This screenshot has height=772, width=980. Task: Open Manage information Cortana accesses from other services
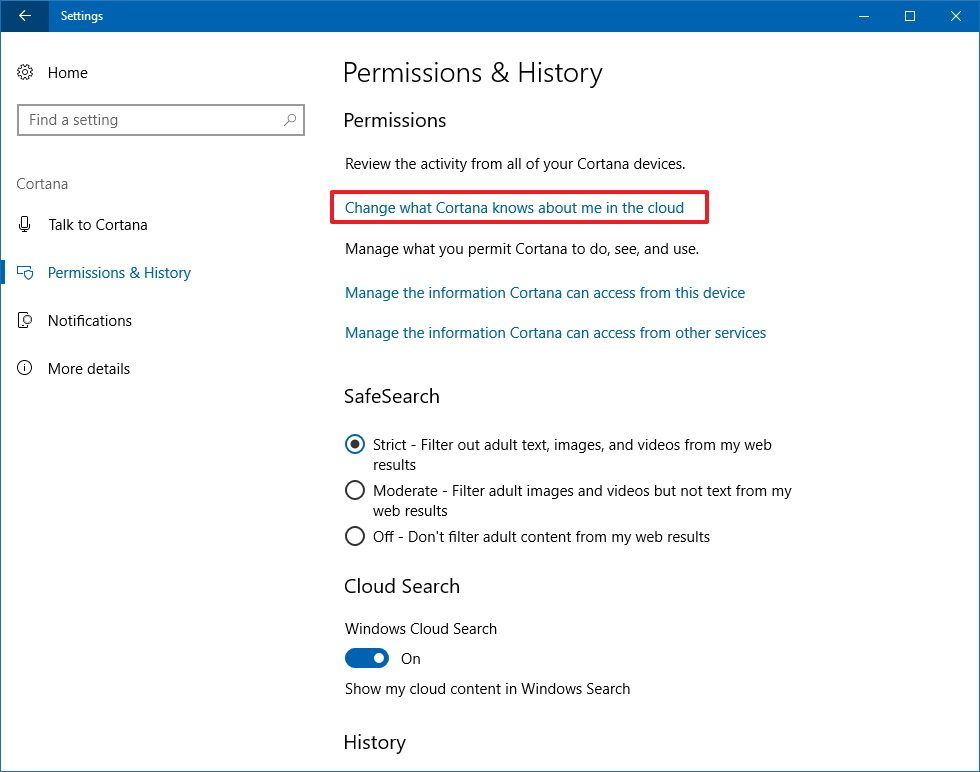click(x=555, y=332)
